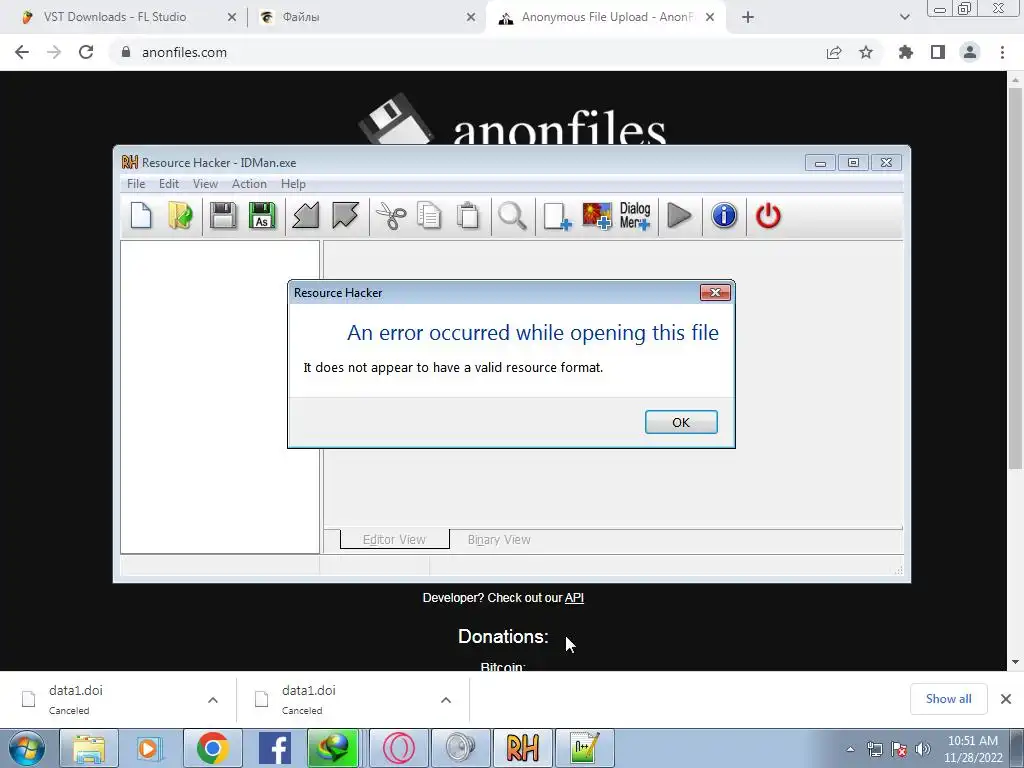The height and width of the screenshot is (768, 1024).
Task: Click the Paste clipboard icon
Action: [x=468, y=216]
